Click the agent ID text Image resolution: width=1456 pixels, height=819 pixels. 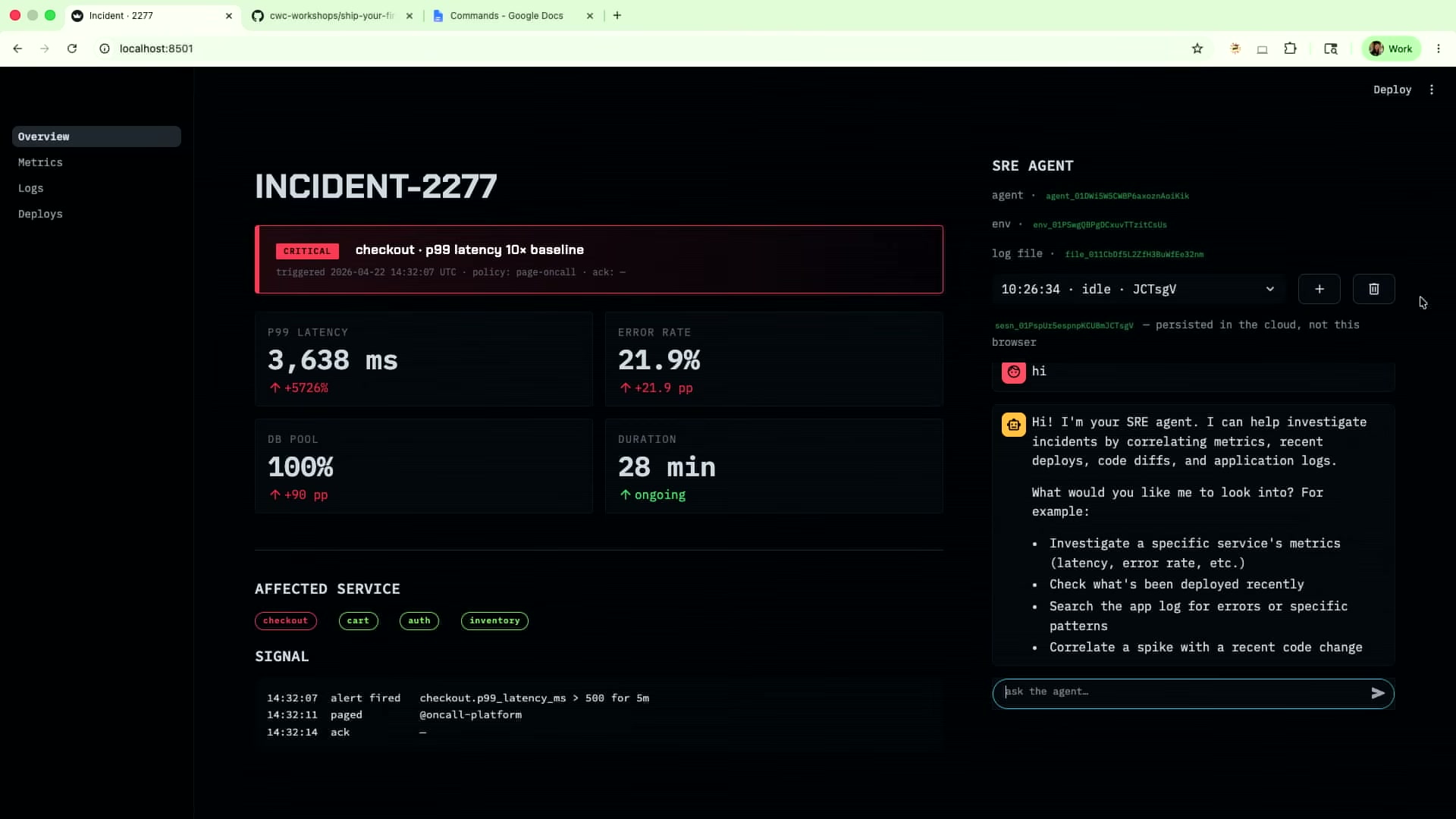(1117, 196)
